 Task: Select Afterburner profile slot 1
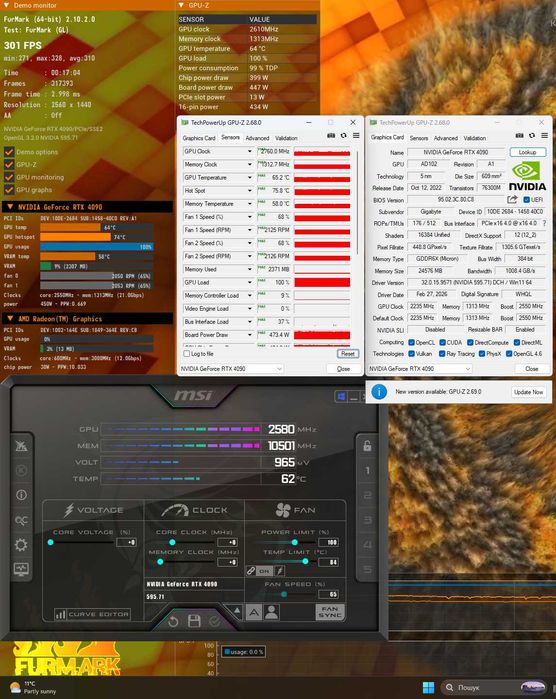pyautogui.click(x=367, y=470)
